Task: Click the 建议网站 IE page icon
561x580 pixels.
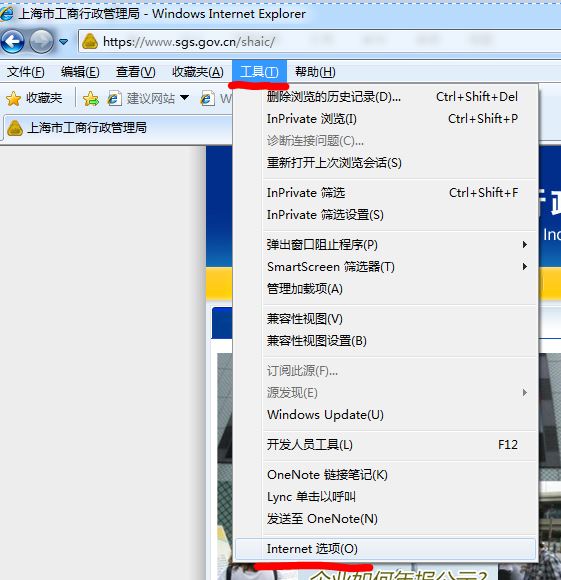Action: click(x=114, y=99)
